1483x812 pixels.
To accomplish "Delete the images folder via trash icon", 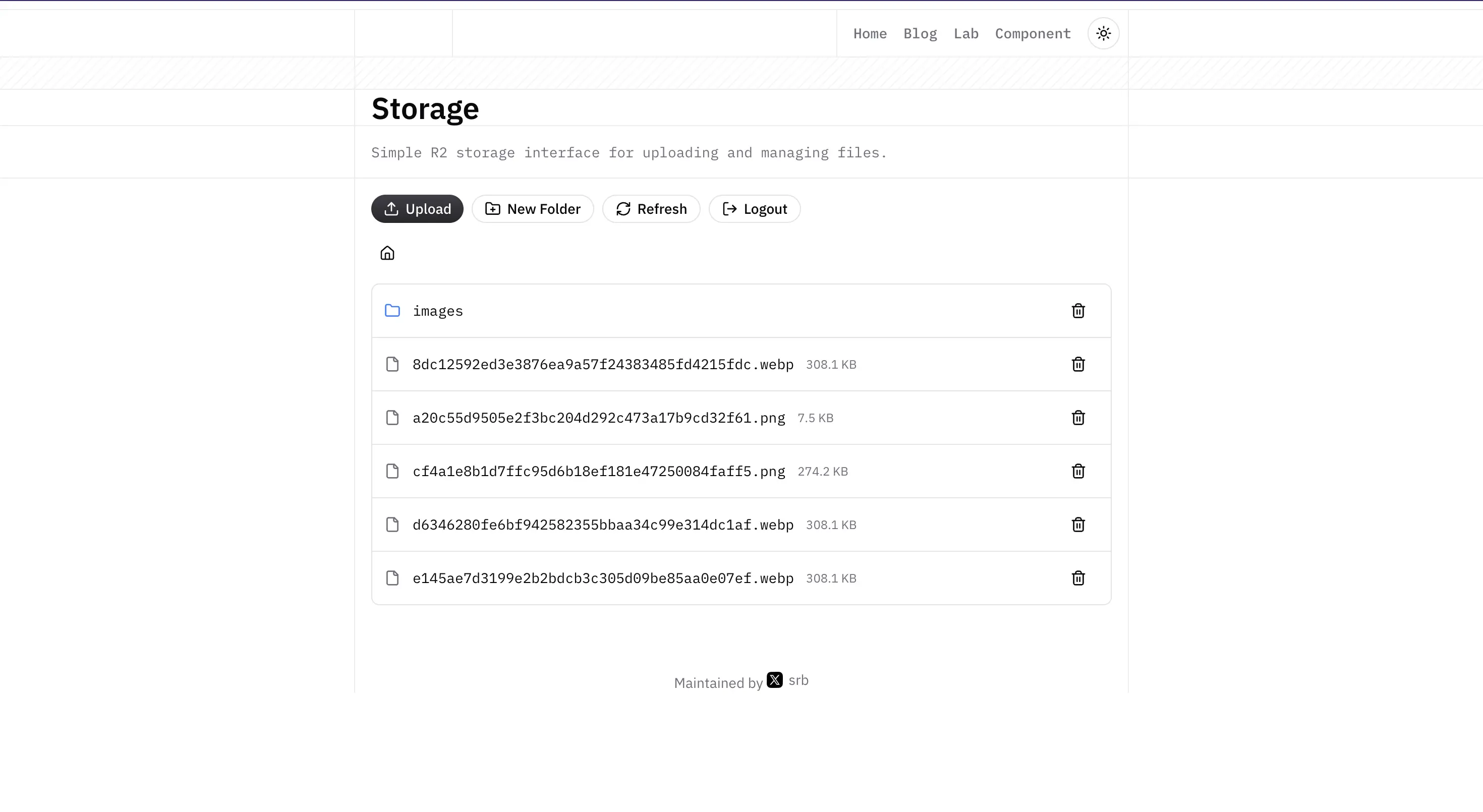I will (x=1078, y=310).
